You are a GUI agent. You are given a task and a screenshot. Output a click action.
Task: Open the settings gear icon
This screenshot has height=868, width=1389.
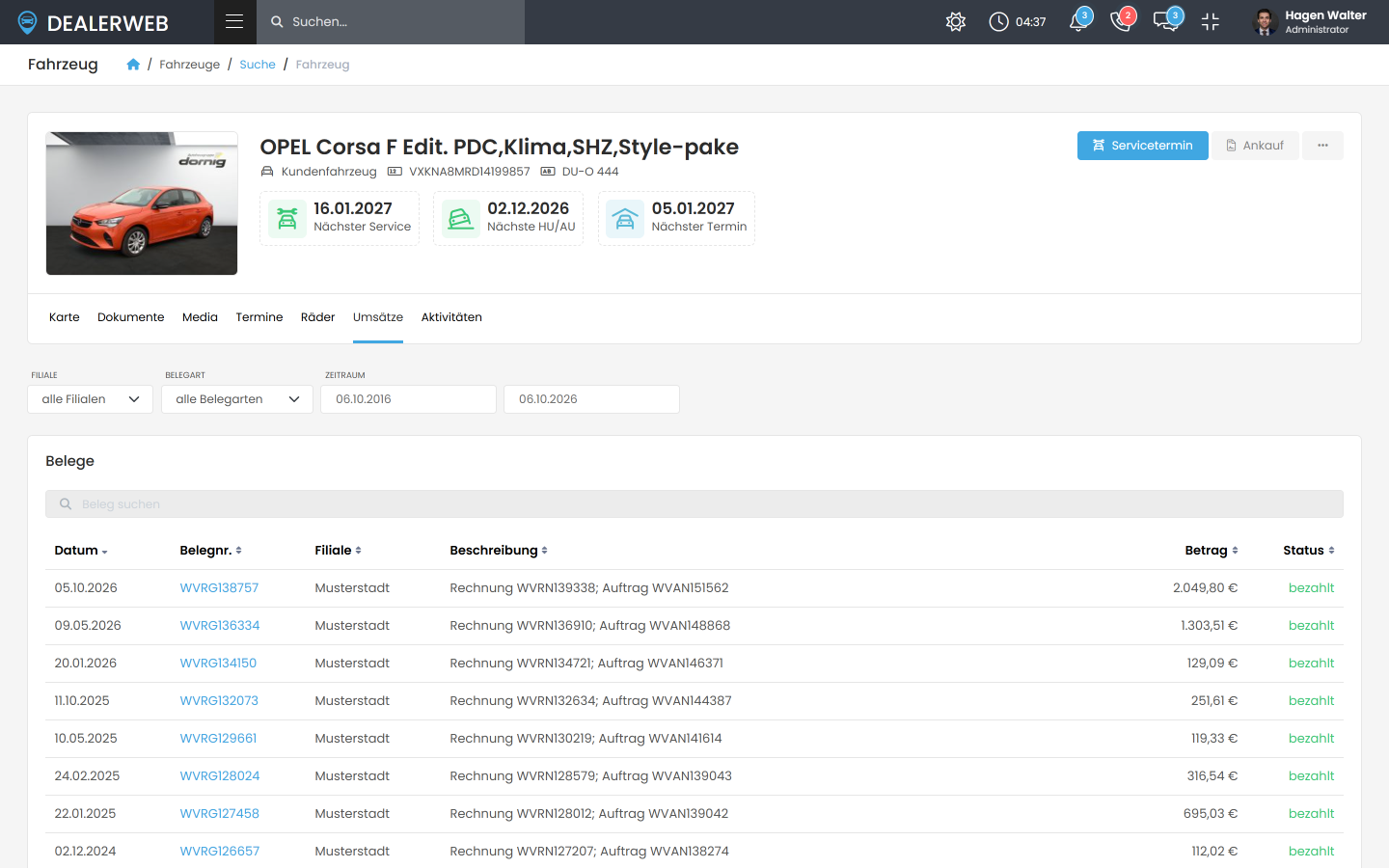[x=956, y=21]
